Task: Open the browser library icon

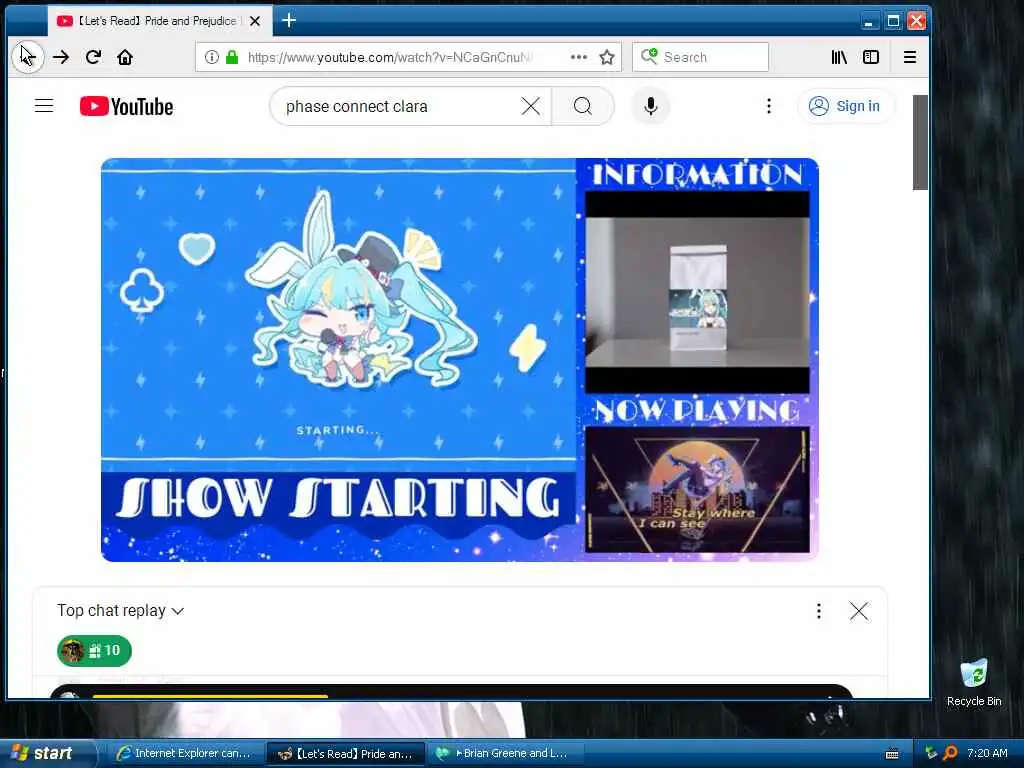Action: coord(839,57)
